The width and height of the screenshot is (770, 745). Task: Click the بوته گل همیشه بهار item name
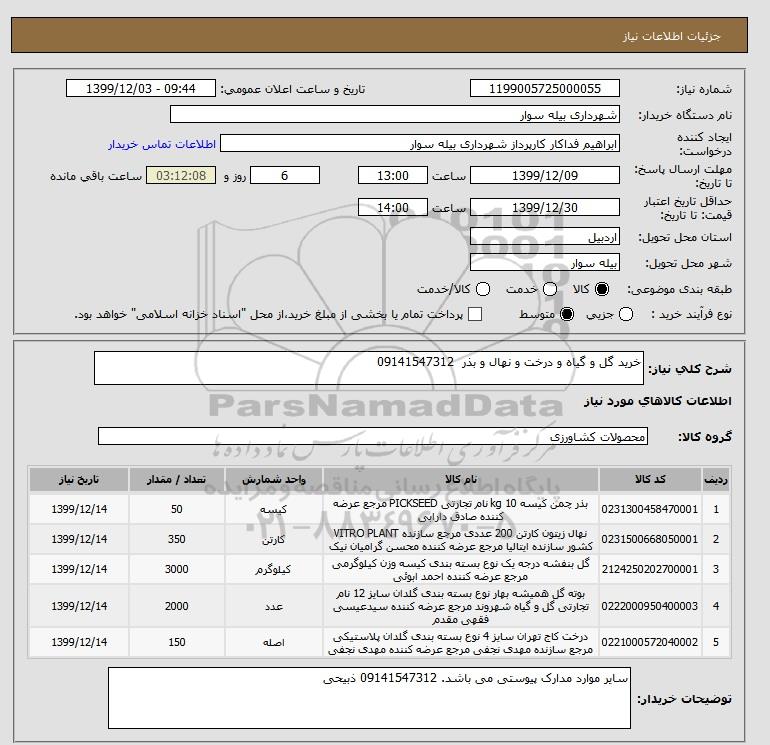click(x=461, y=607)
